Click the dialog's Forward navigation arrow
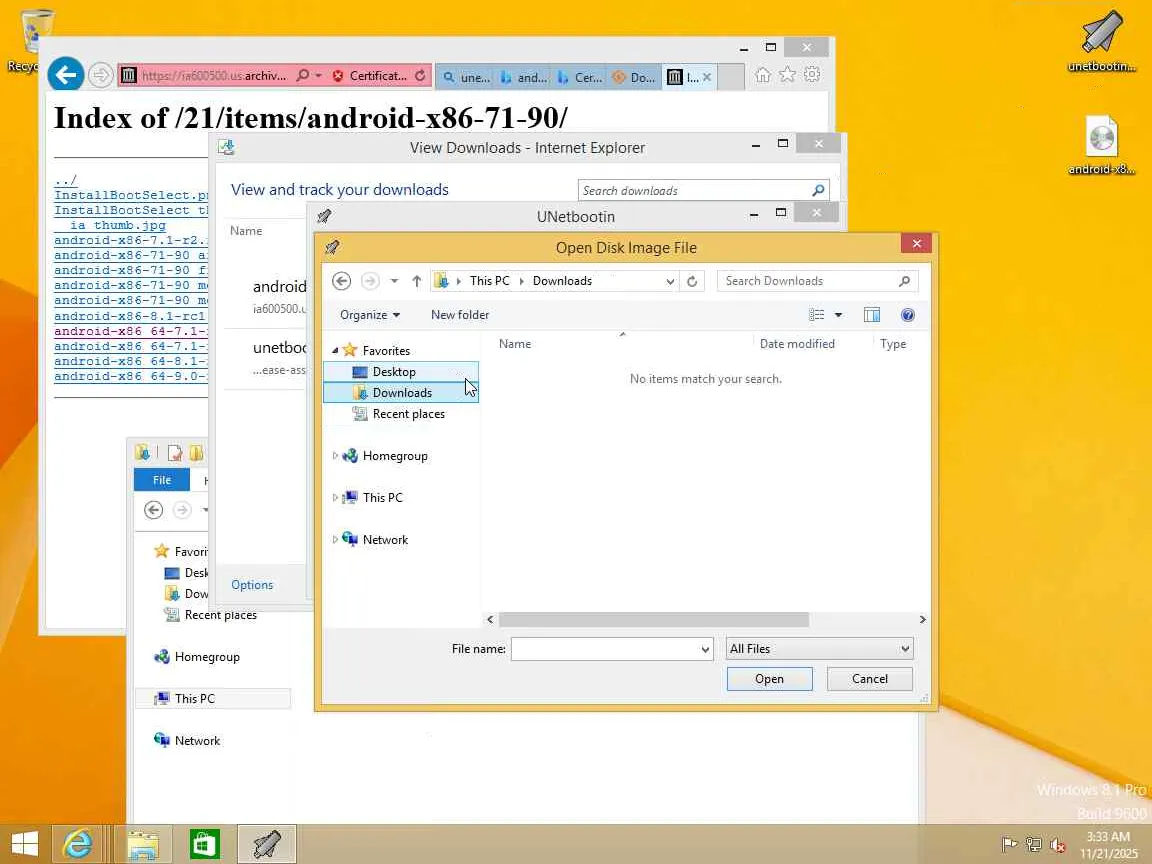The image size is (1152, 864). (x=370, y=281)
